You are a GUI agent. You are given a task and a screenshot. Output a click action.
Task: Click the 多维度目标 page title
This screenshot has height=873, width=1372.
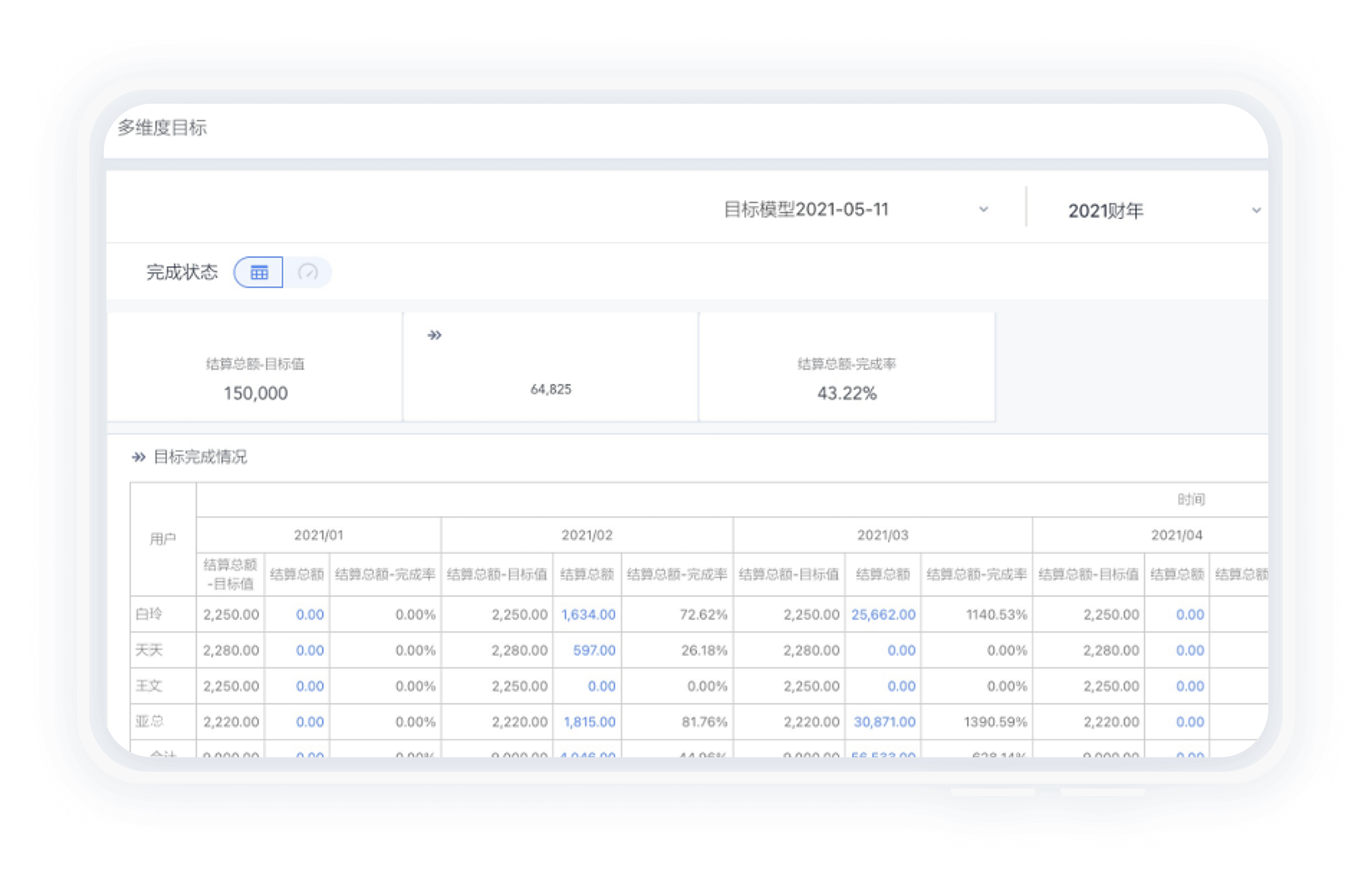(163, 127)
